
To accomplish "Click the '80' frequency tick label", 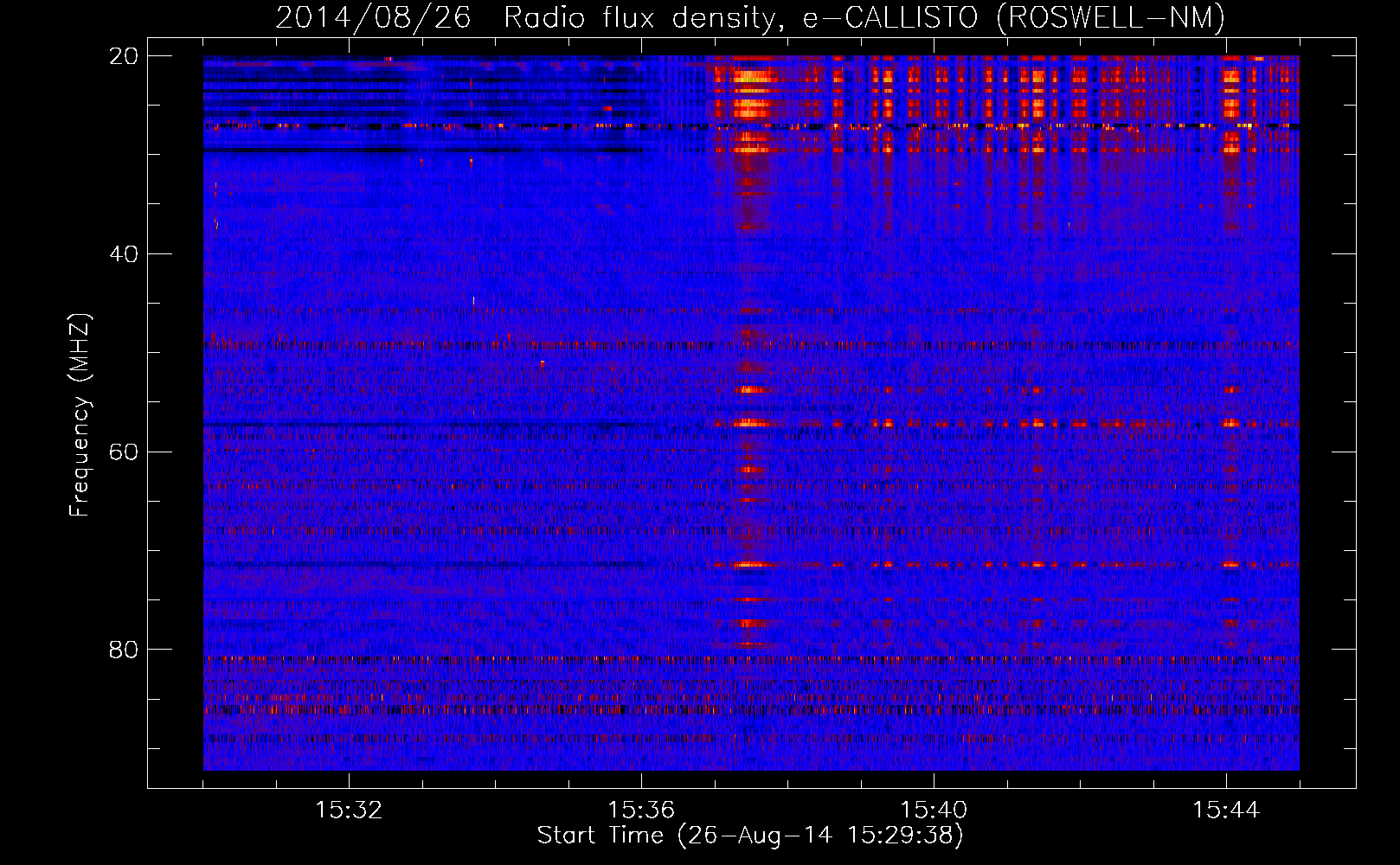I will 123,650.
